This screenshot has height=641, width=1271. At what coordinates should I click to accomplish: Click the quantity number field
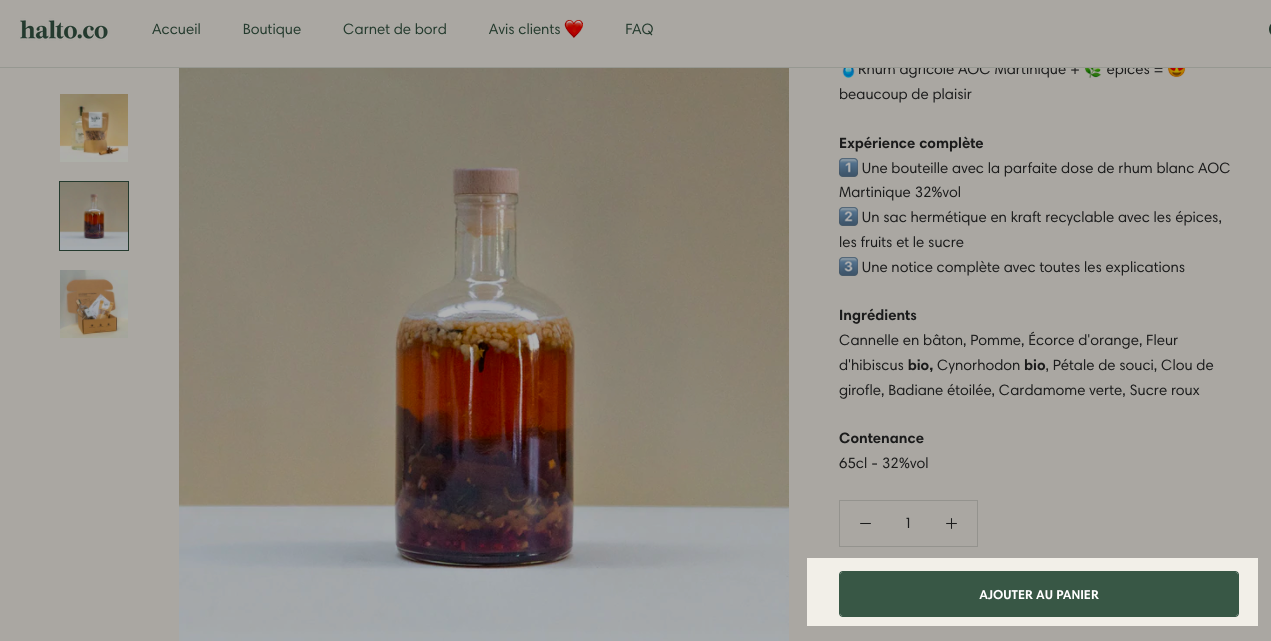[908, 523]
